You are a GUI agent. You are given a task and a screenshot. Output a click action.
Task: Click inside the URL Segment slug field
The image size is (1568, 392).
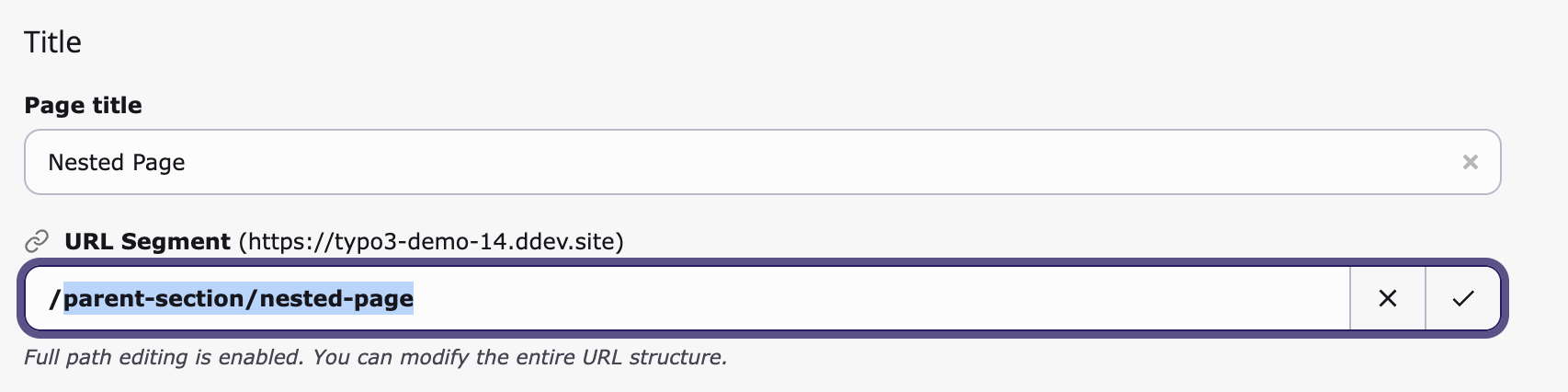tap(827, 298)
